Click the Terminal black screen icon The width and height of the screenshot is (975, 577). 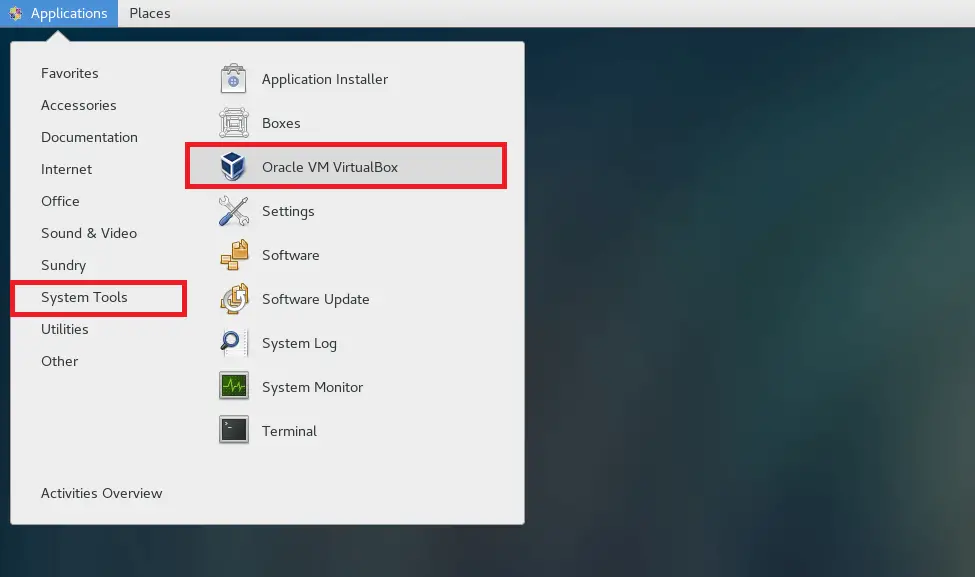click(x=234, y=430)
